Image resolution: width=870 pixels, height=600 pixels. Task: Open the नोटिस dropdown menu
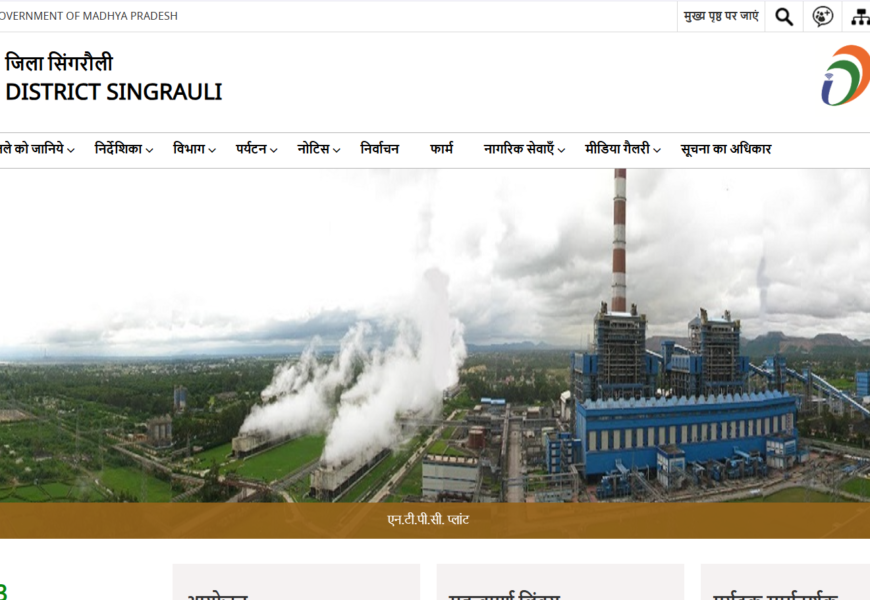318,149
